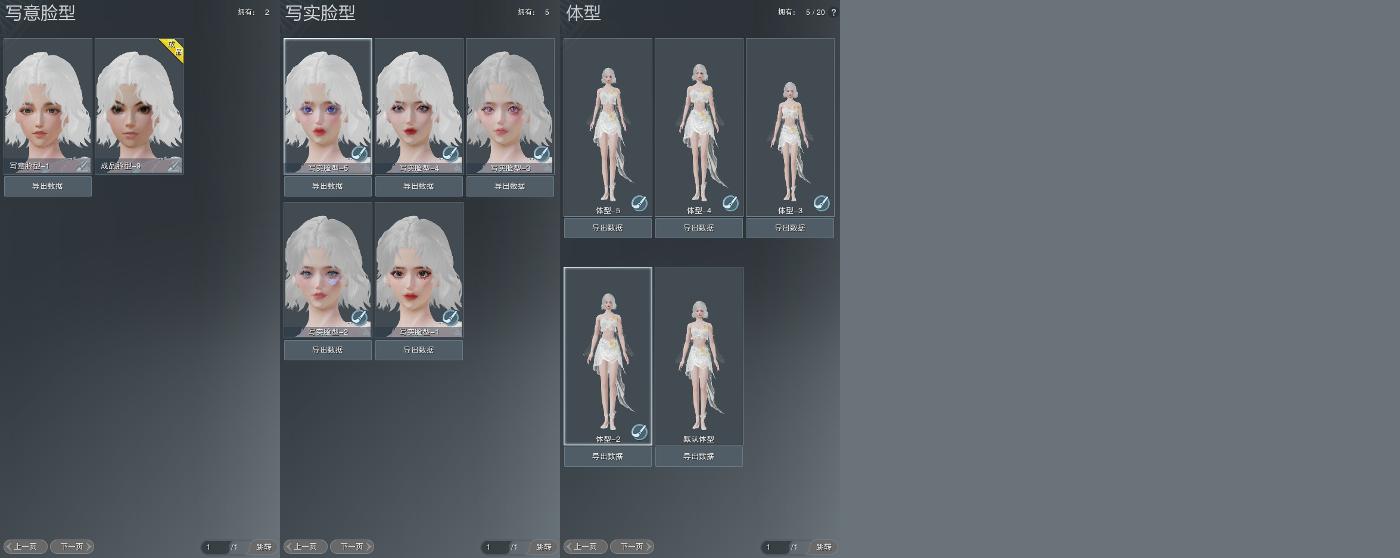Select the 写意脸型-1 face thumbnail
The height and width of the screenshot is (558, 1400).
48,106
